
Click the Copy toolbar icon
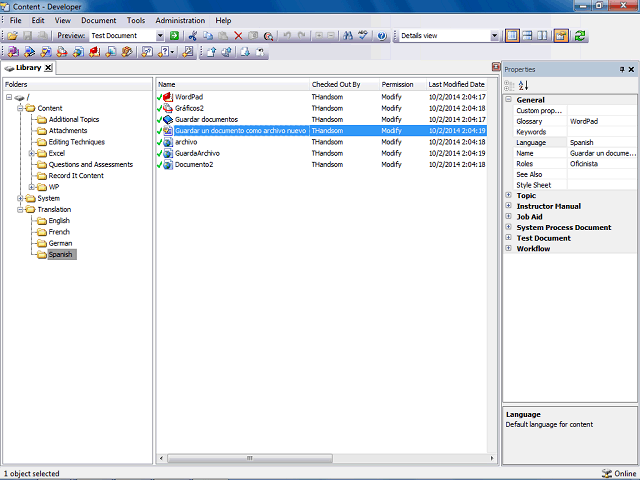(x=208, y=36)
